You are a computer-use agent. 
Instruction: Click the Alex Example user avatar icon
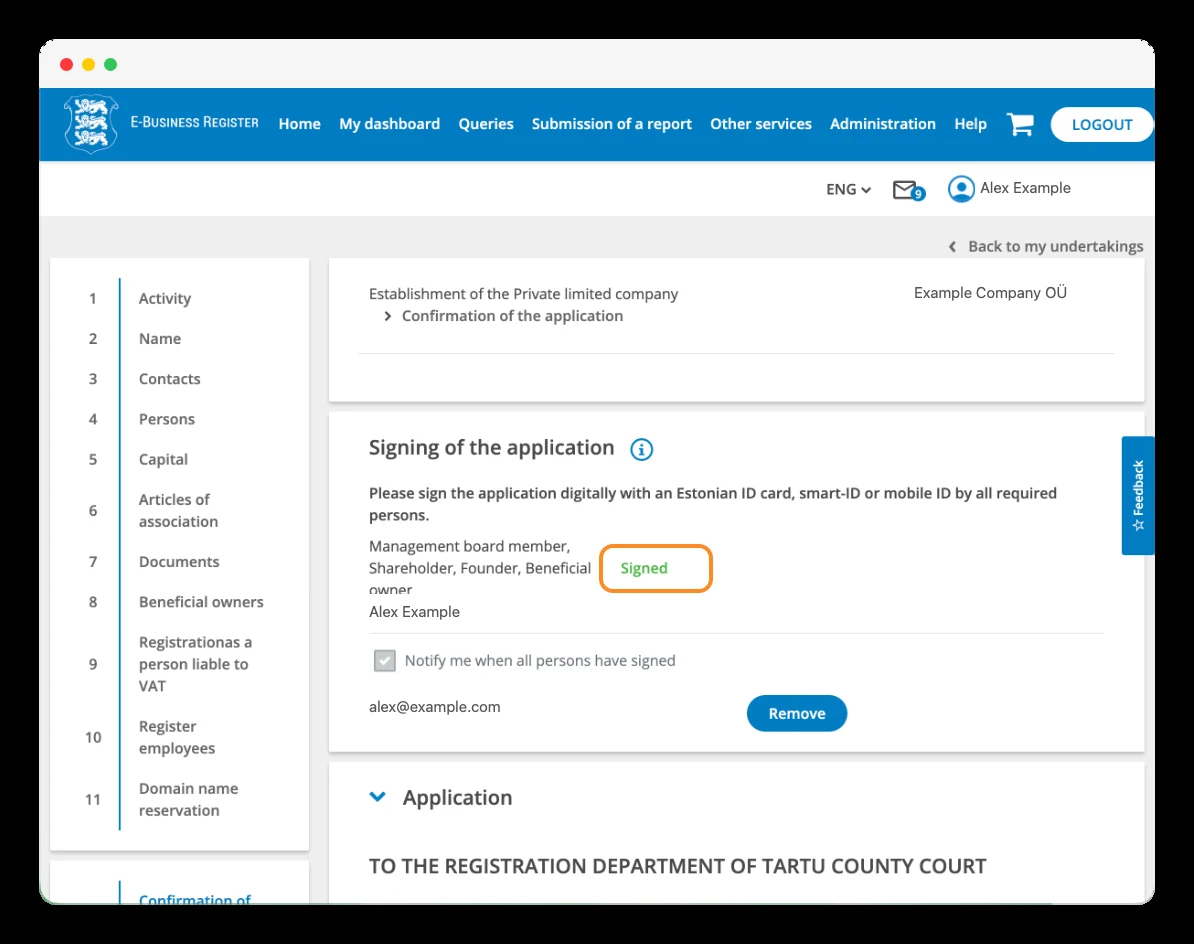coord(961,189)
